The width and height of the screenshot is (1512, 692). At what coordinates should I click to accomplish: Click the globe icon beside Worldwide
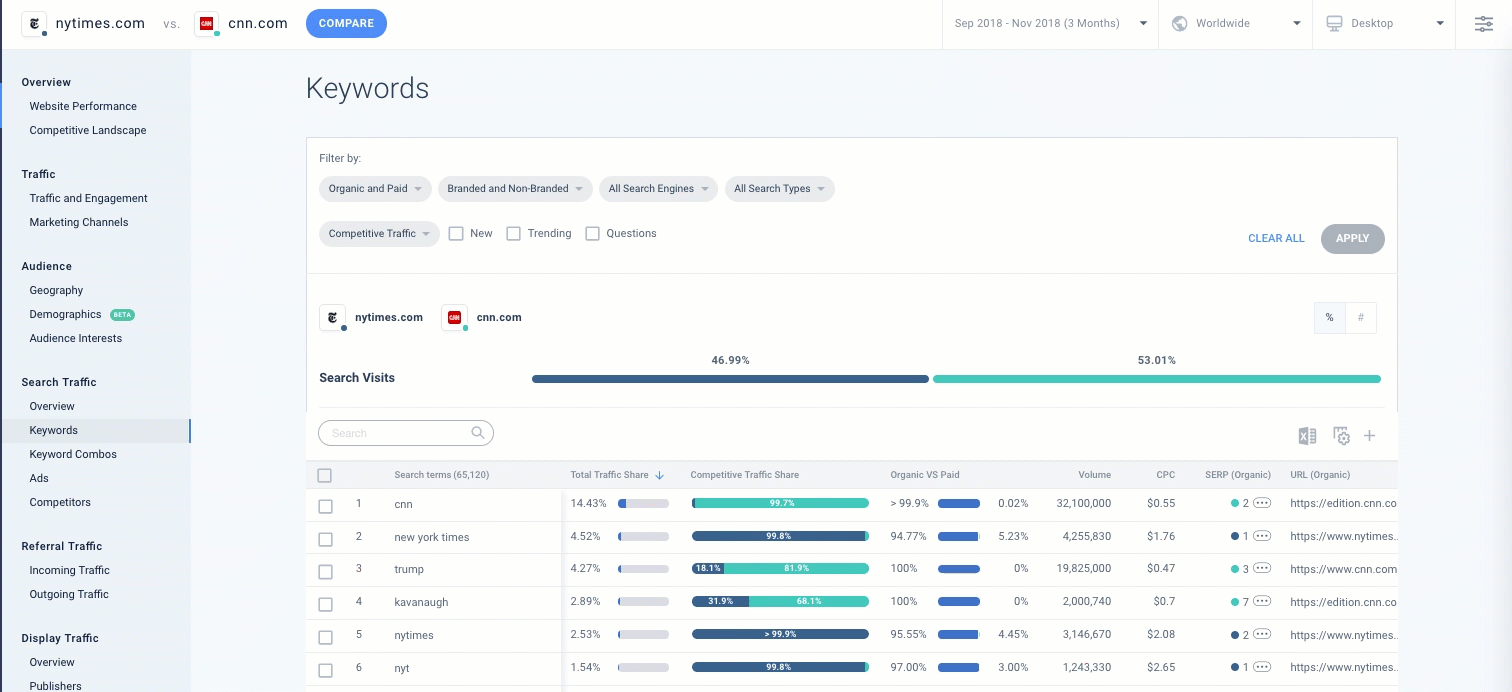tap(1179, 23)
